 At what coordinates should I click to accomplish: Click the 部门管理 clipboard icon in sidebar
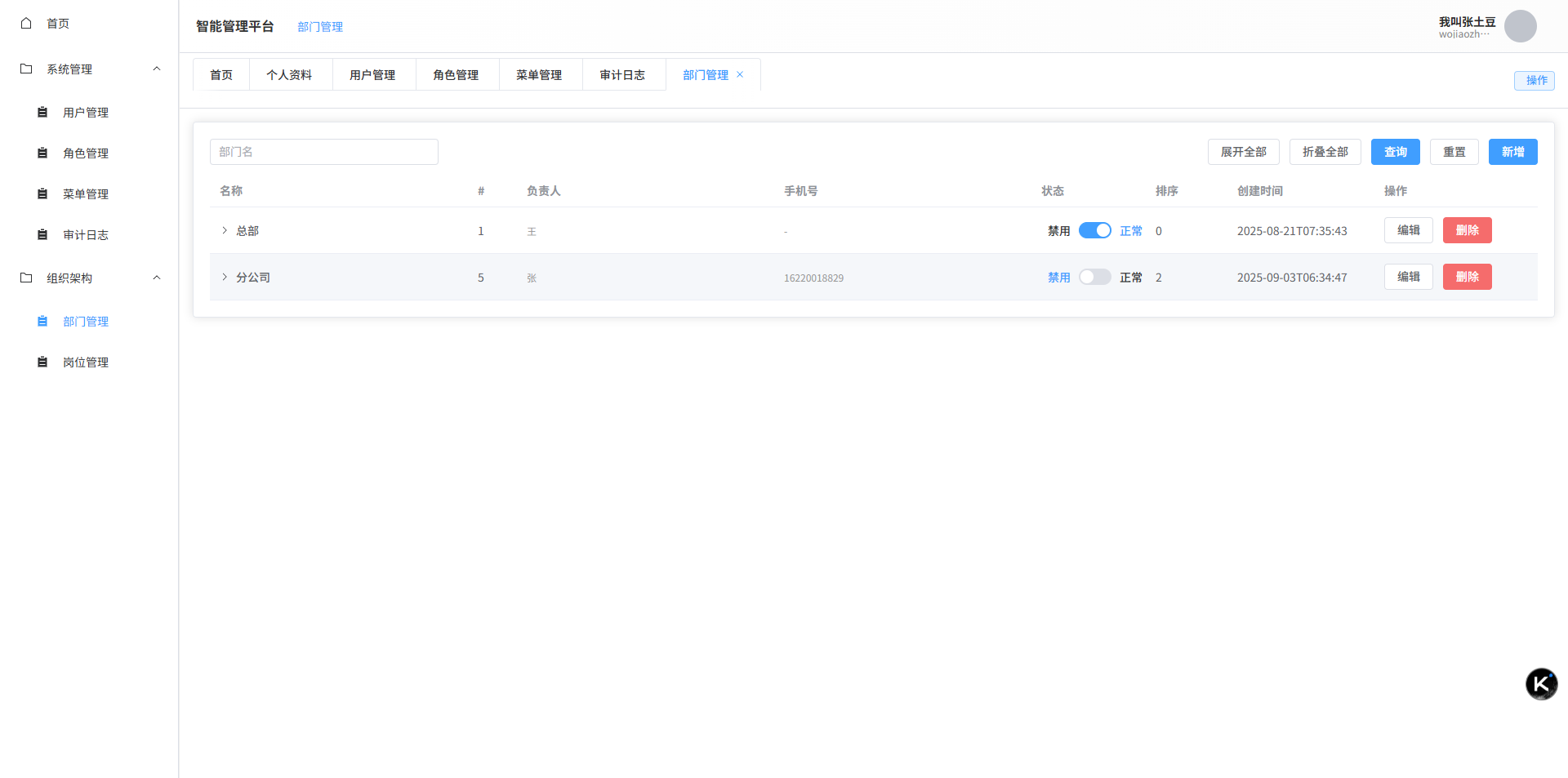42,321
